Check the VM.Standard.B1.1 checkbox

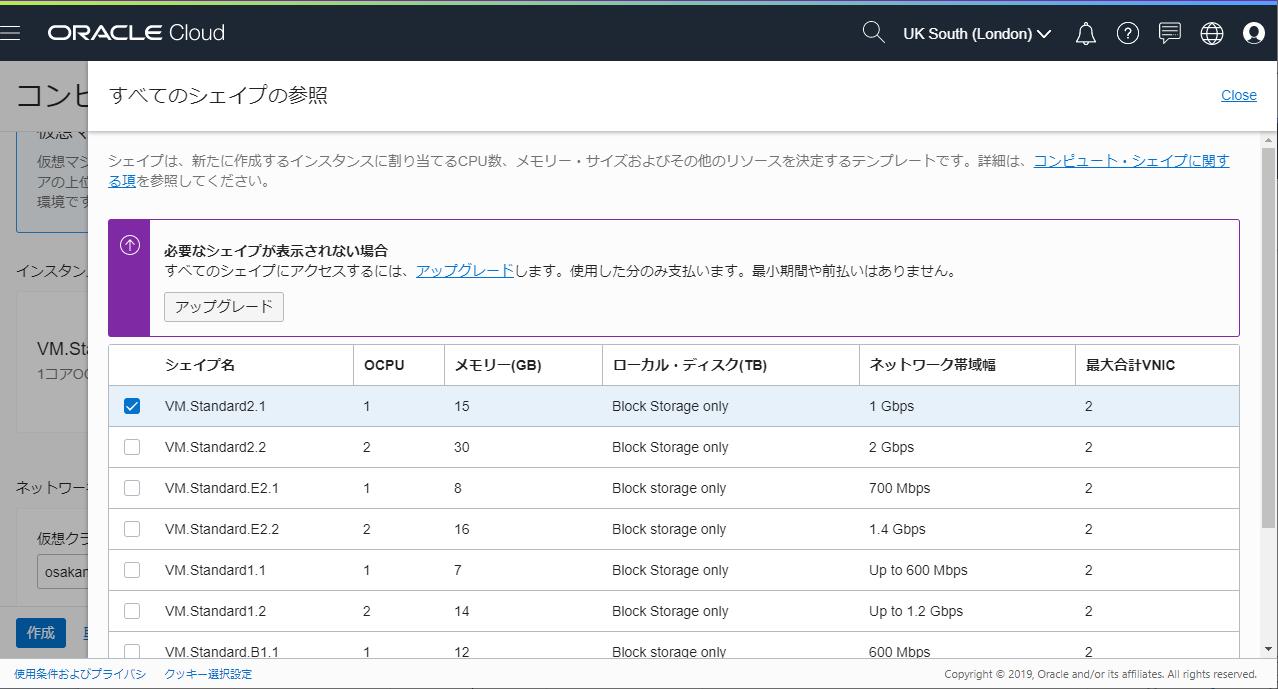pyautogui.click(x=132, y=651)
